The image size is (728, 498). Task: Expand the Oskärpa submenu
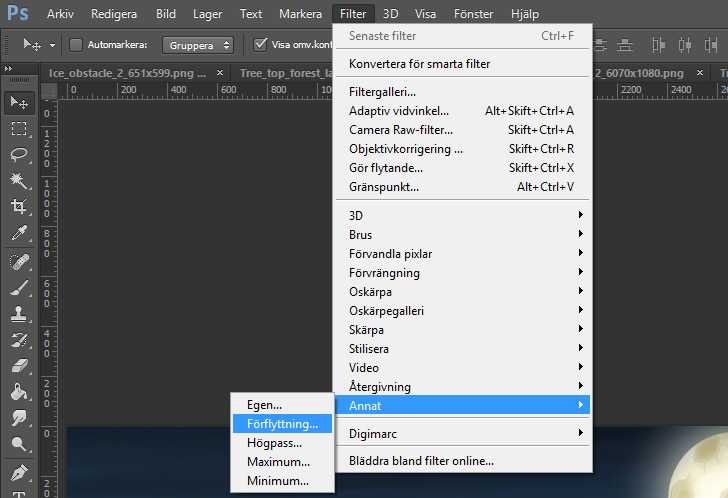(370, 292)
